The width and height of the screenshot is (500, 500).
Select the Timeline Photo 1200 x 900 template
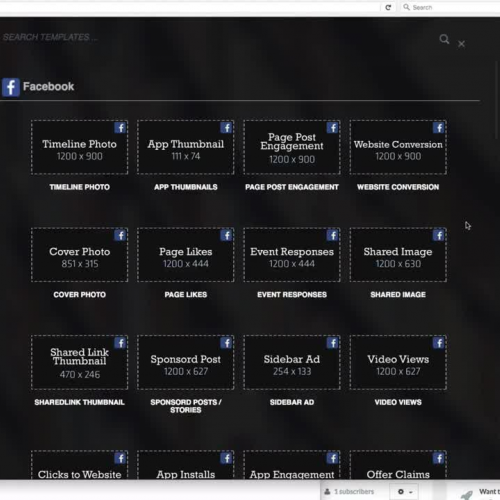click(x=79, y=147)
